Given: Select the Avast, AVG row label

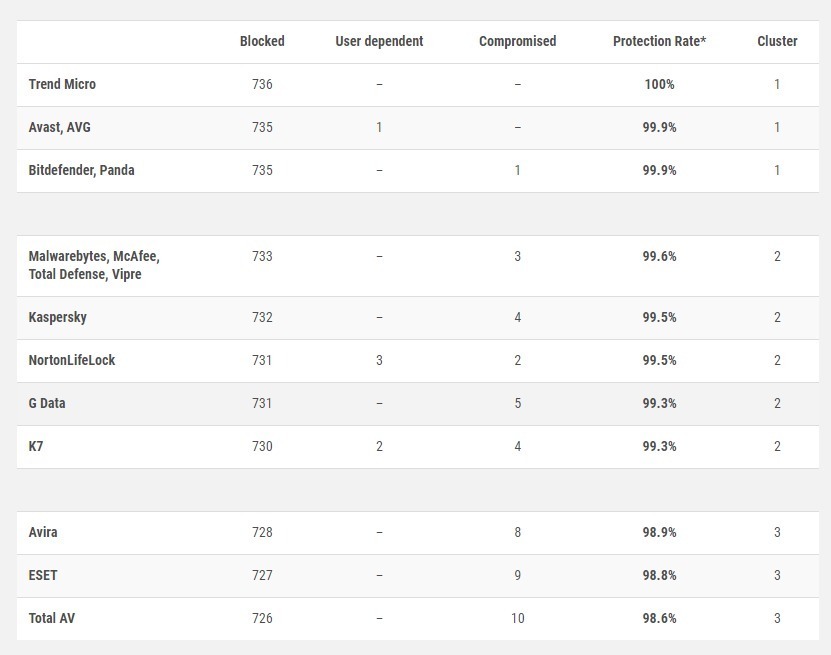Looking at the screenshot, I should 59,127.
